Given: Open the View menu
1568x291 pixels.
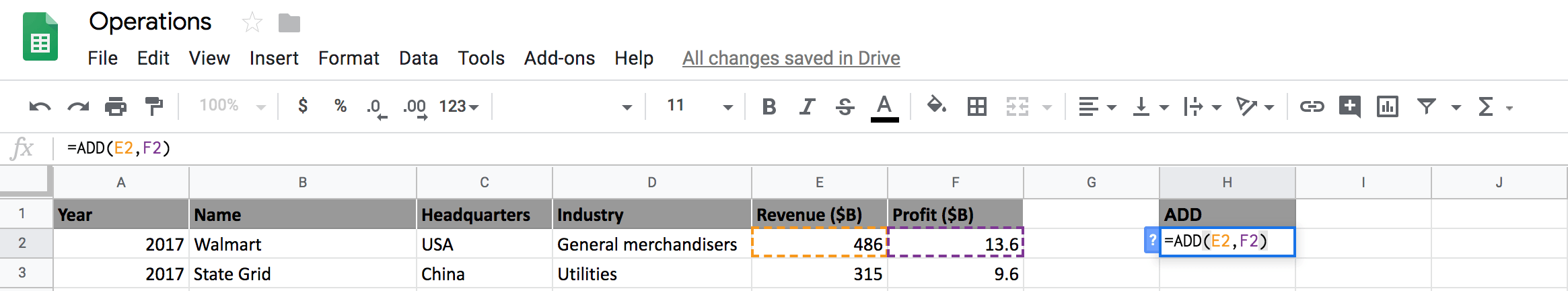Looking at the screenshot, I should click(x=209, y=58).
